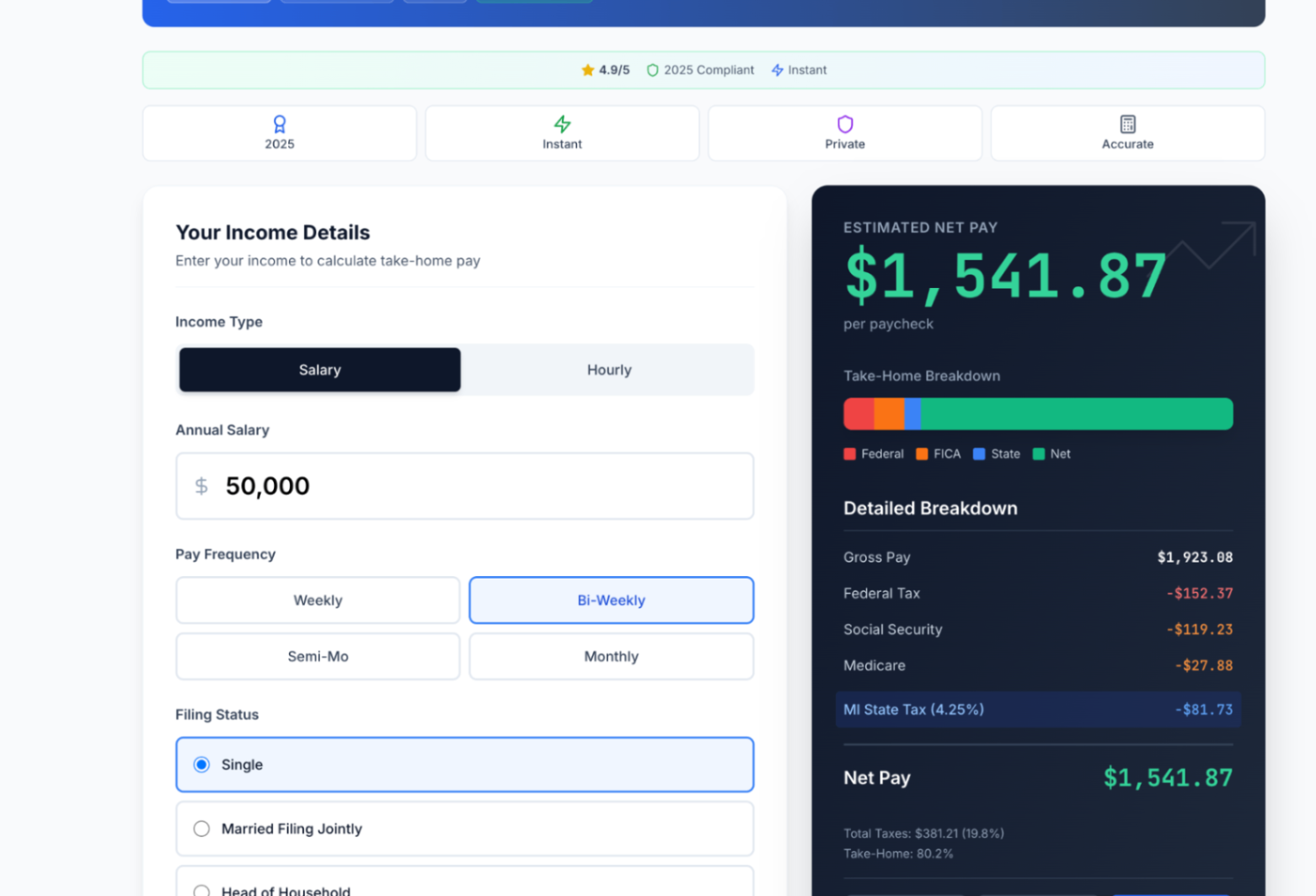The width and height of the screenshot is (1316, 896).
Task: Click the small blue Instant bolt icon
Action: (x=778, y=70)
